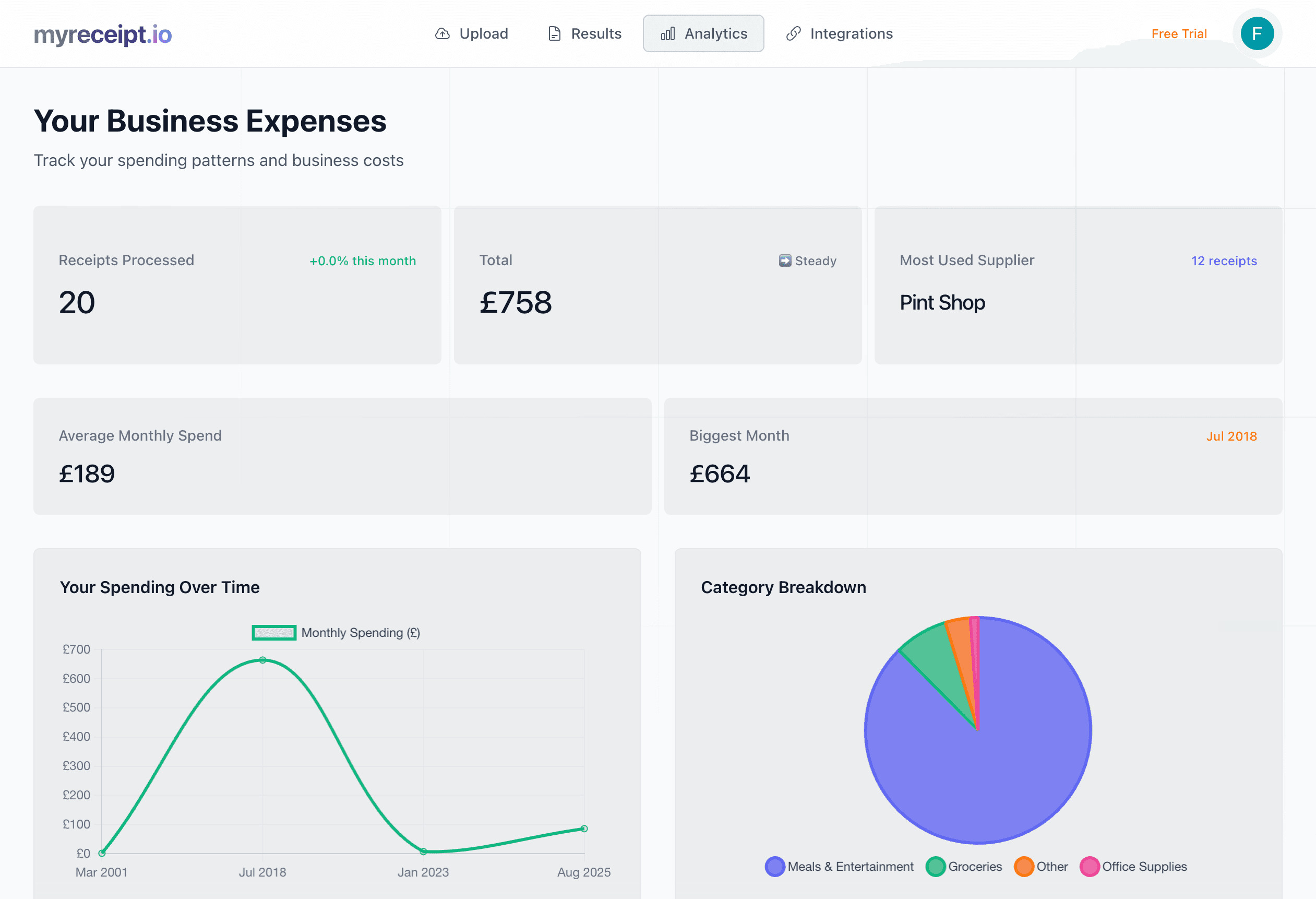This screenshot has height=899, width=1316.
Task: Click the myreceipt.io logo
Action: tap(102, 34)
